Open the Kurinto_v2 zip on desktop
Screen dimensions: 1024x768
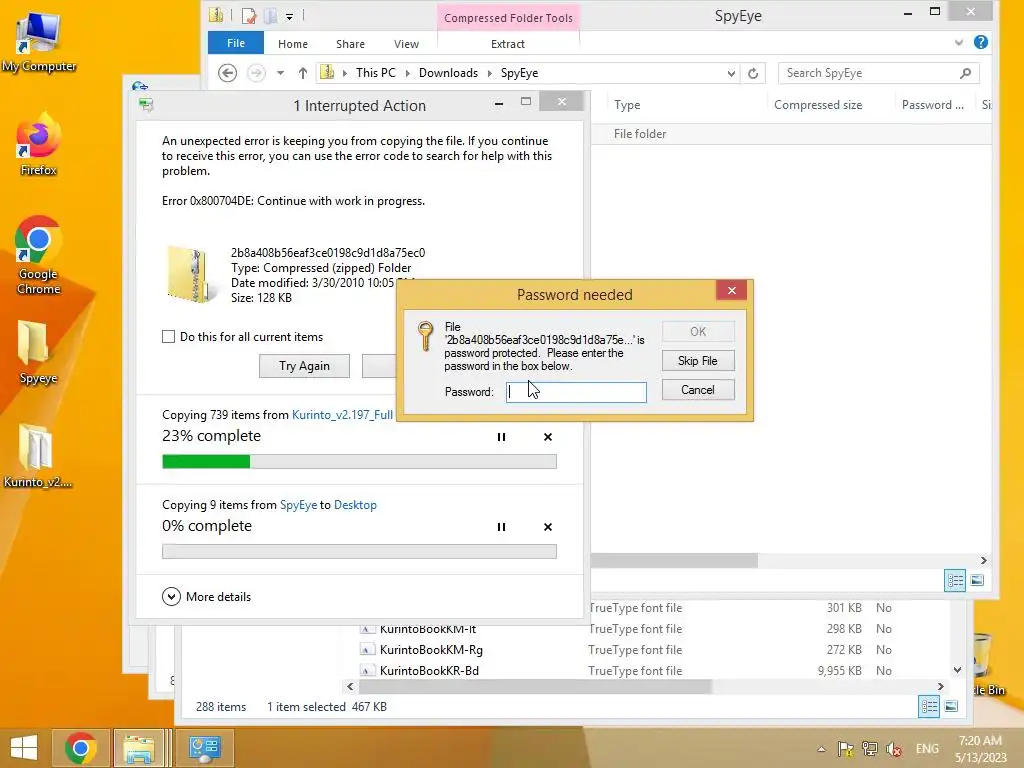[38, 456]
